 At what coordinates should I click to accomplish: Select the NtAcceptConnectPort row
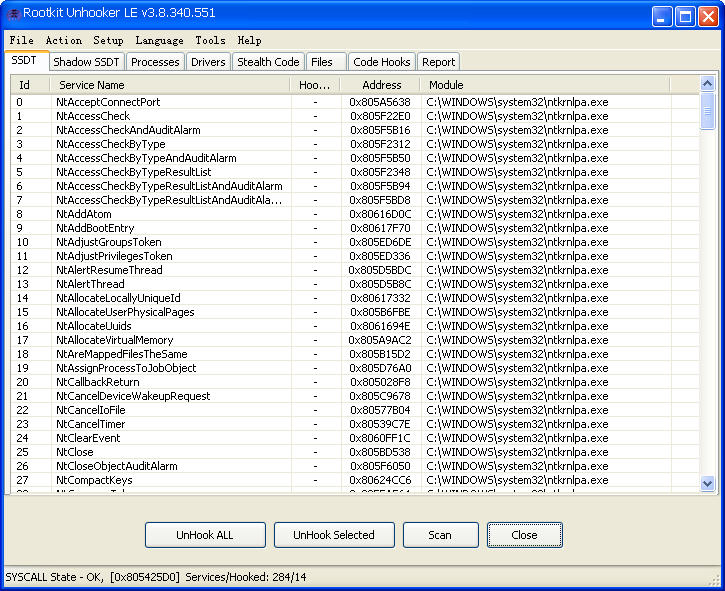point(355,102)
